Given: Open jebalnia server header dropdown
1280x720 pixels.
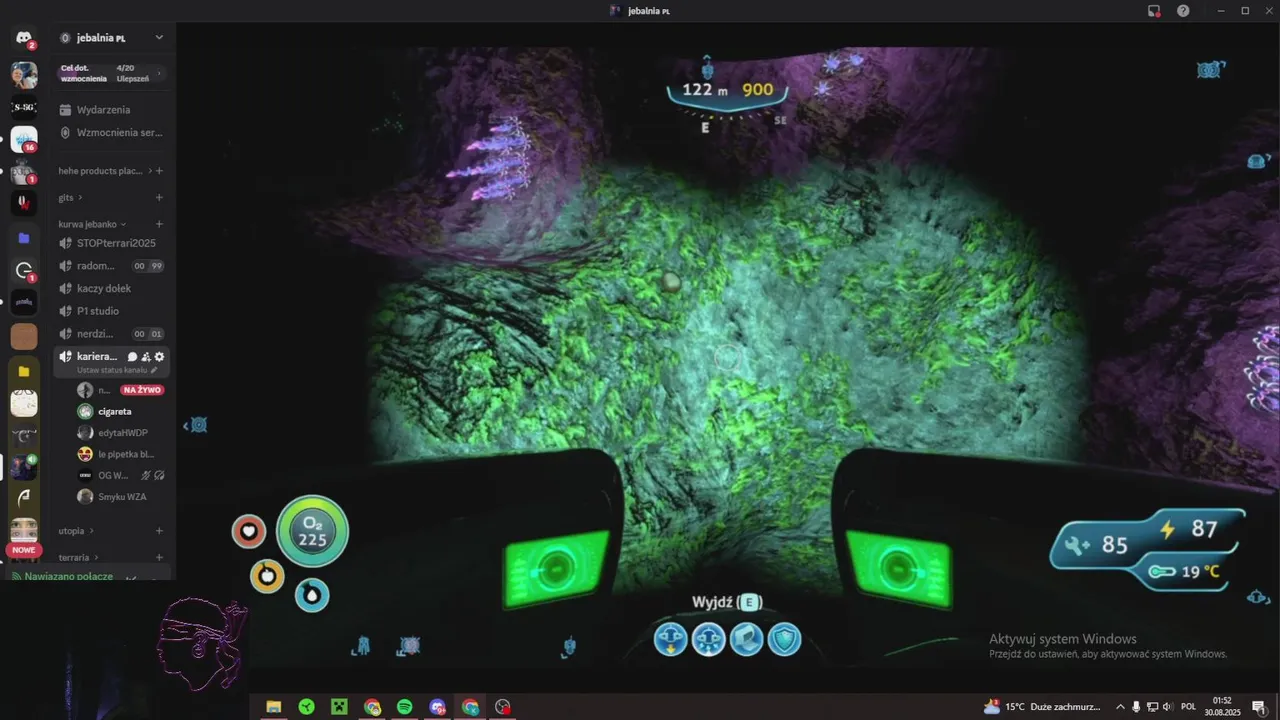Looking at the screenshot, I should point(112,38).
